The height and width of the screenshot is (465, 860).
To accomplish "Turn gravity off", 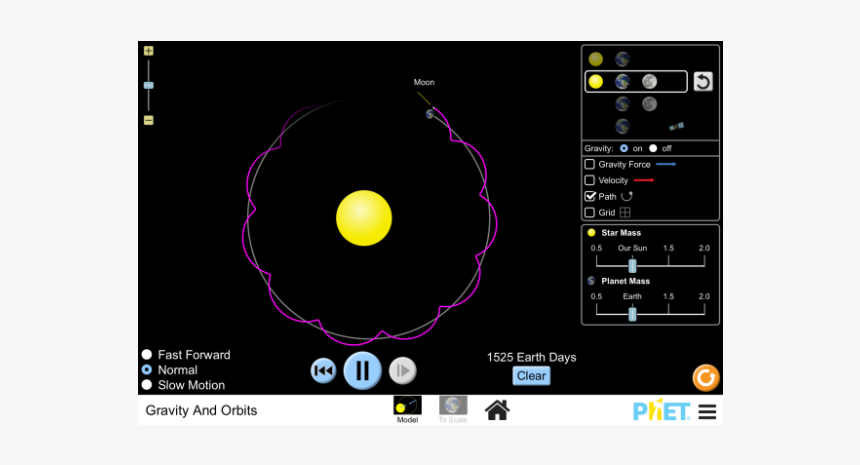I will coord(653,149).
